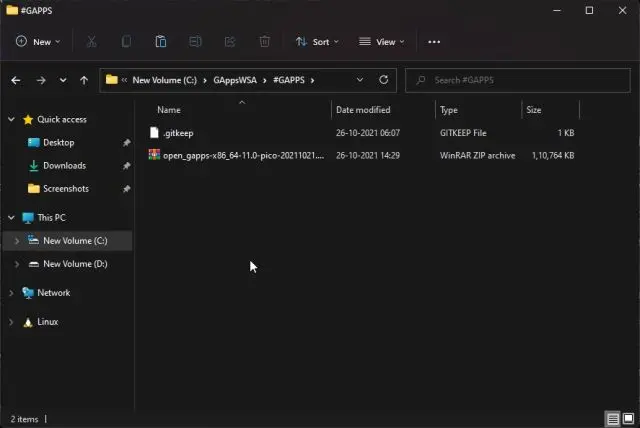This screenshot has height=428, width=640.
Task: Open the See more ellipsis menu
Action: (434, 42)
